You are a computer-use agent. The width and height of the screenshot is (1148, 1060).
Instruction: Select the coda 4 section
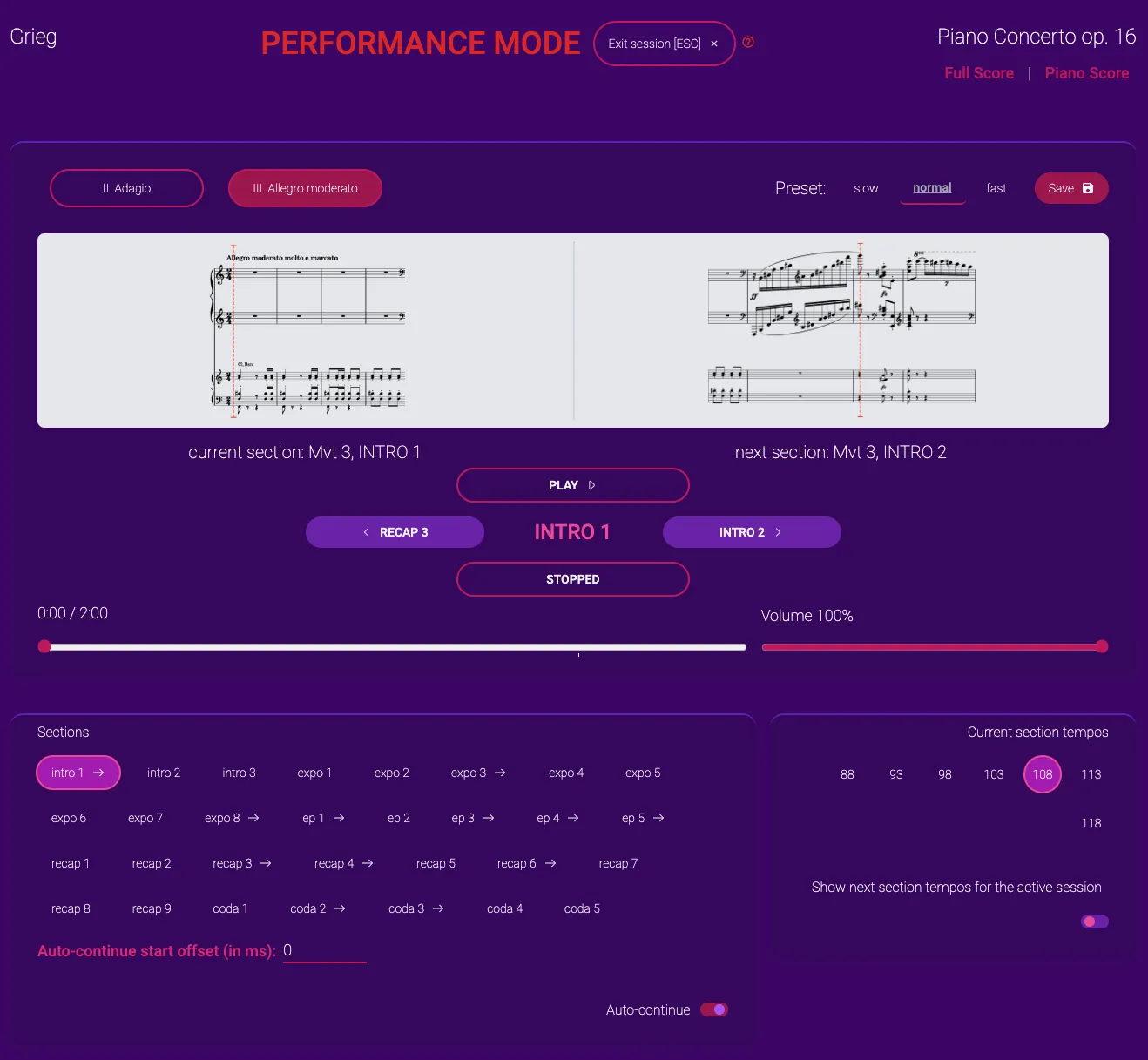pos(505,908)
